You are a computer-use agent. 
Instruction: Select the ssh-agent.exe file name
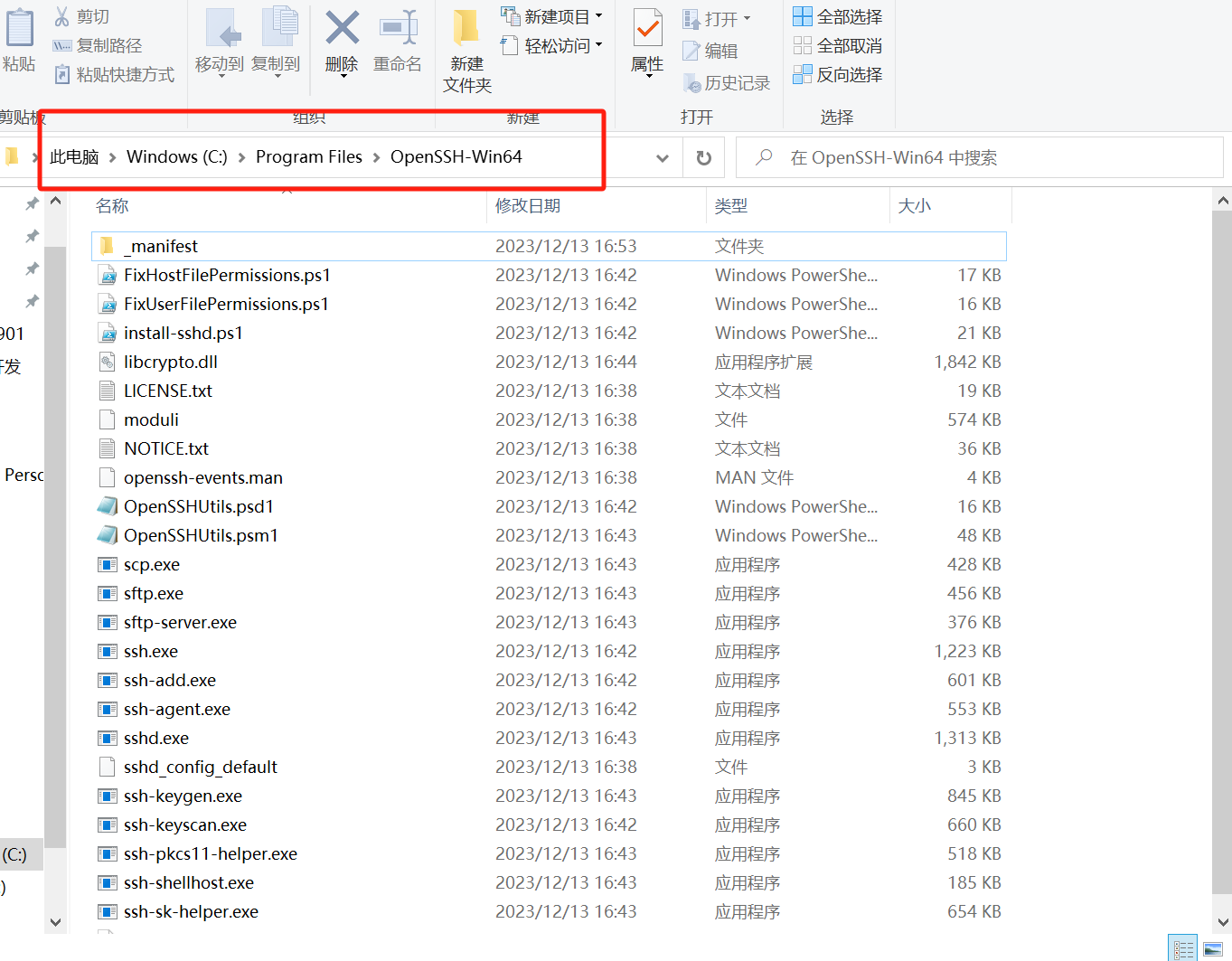click(x=177, y=709)
